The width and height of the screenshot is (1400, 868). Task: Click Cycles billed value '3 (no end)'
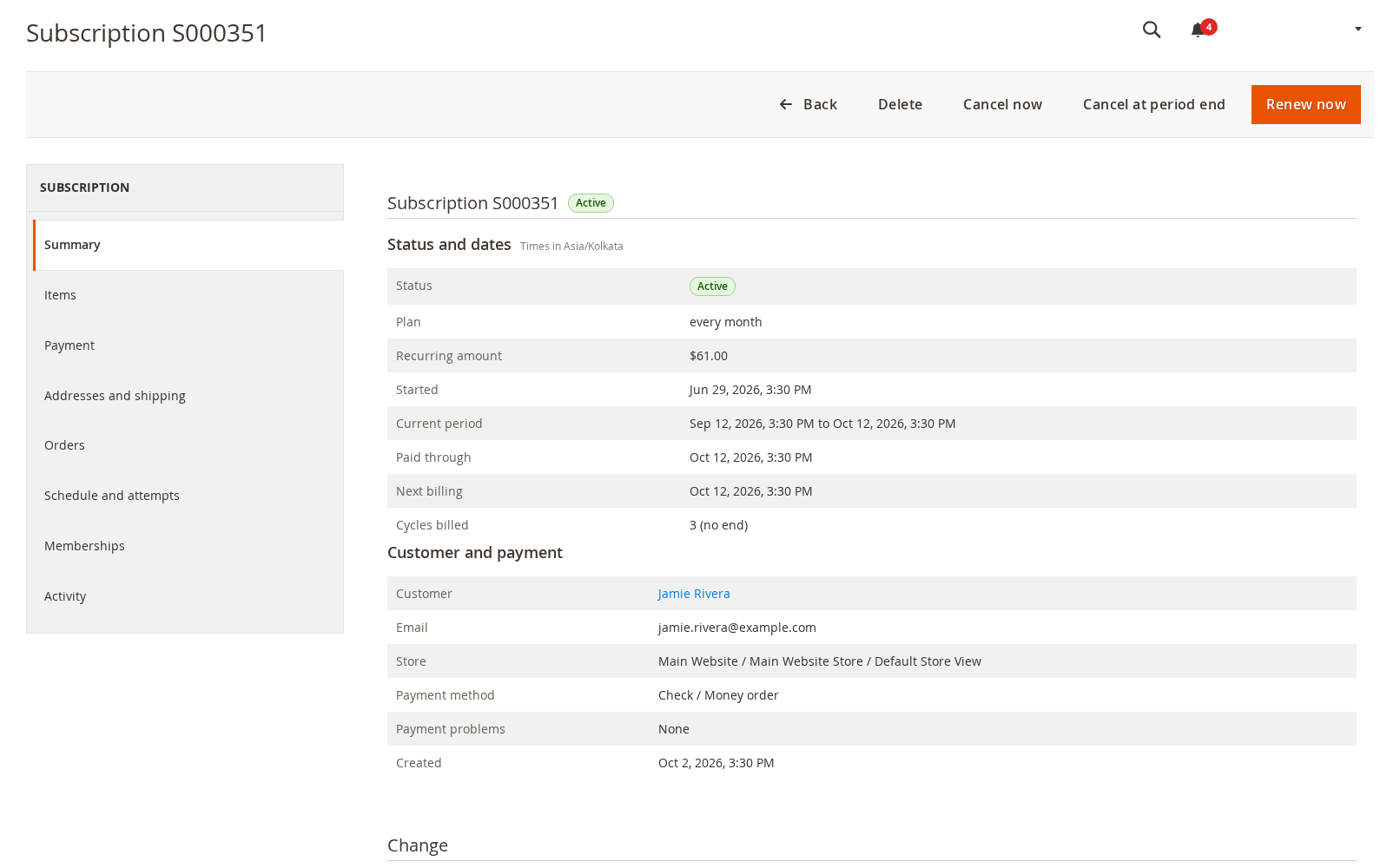(x=719, y=525)
